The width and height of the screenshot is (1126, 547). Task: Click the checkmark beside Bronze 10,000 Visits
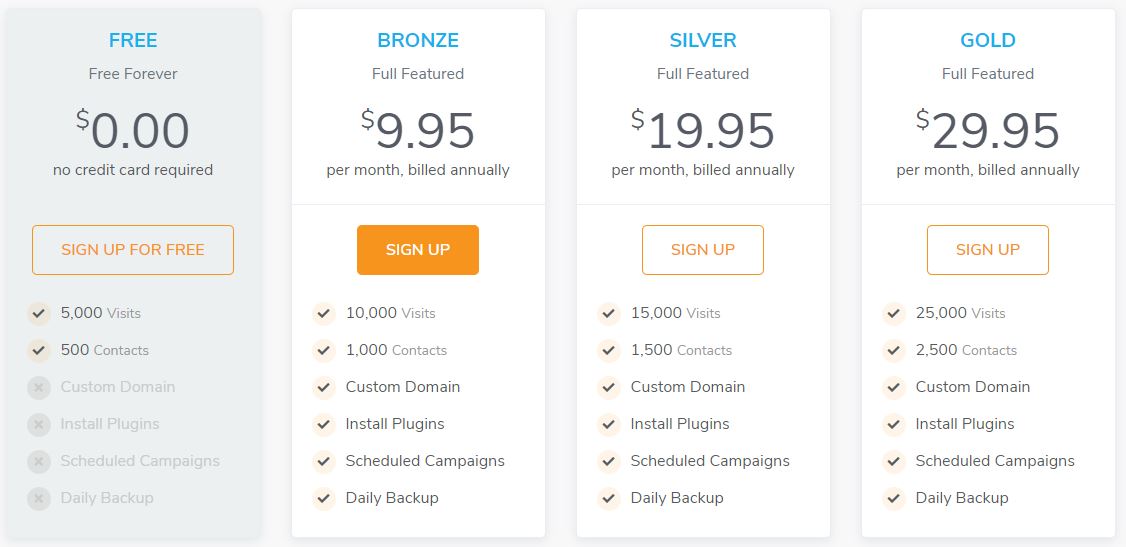(x=324, y=314)
